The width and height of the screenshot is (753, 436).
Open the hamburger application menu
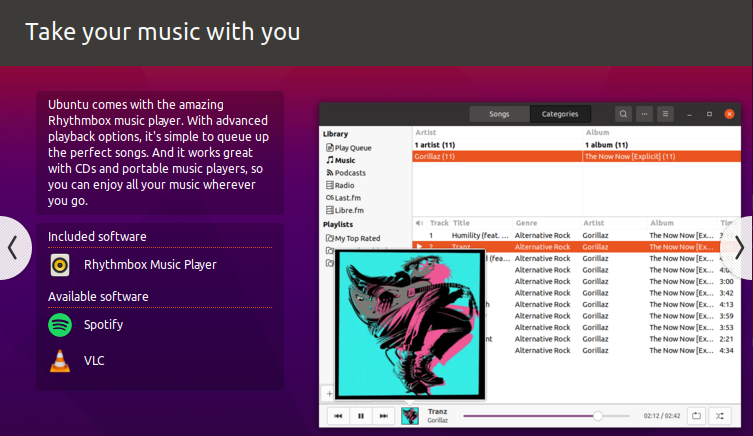click(x=666, y=114)
